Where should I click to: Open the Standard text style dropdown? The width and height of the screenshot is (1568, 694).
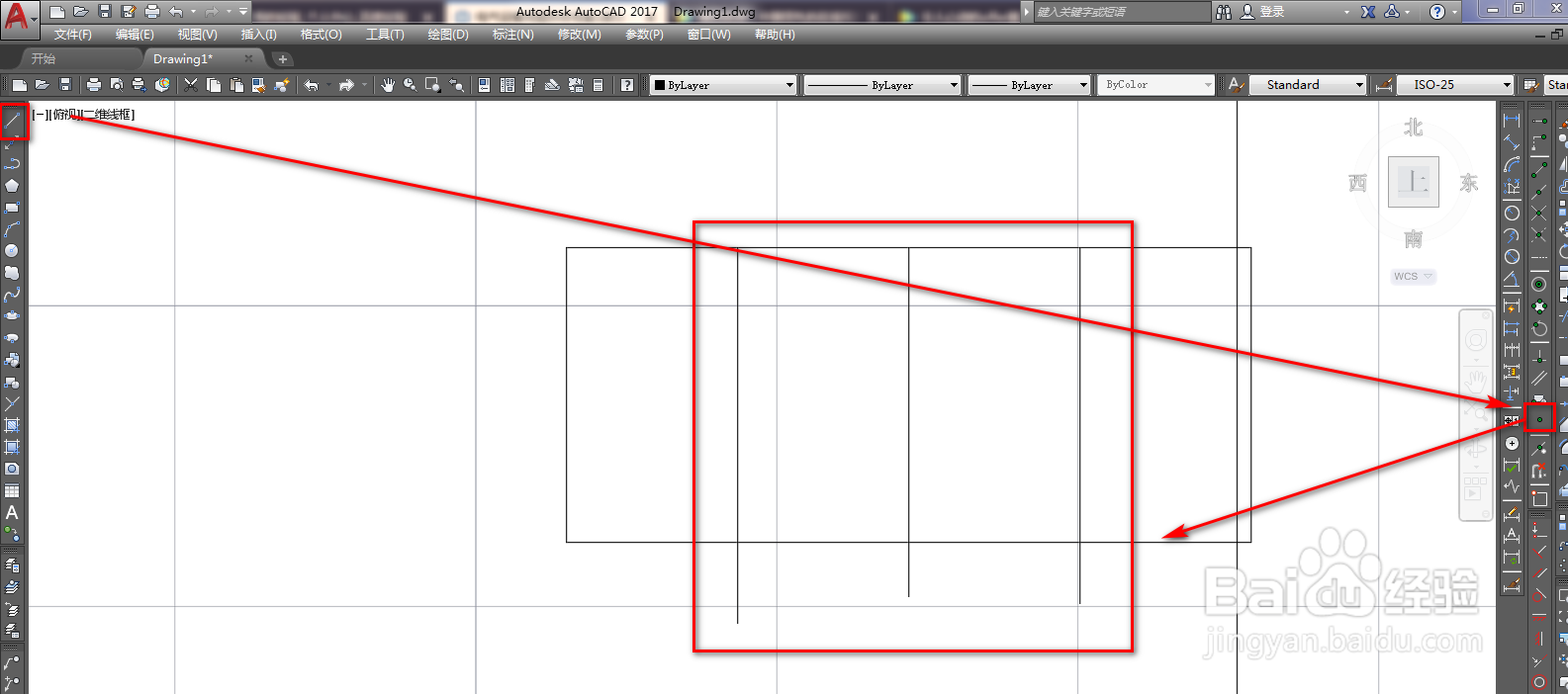click(x=1308, y=85)
